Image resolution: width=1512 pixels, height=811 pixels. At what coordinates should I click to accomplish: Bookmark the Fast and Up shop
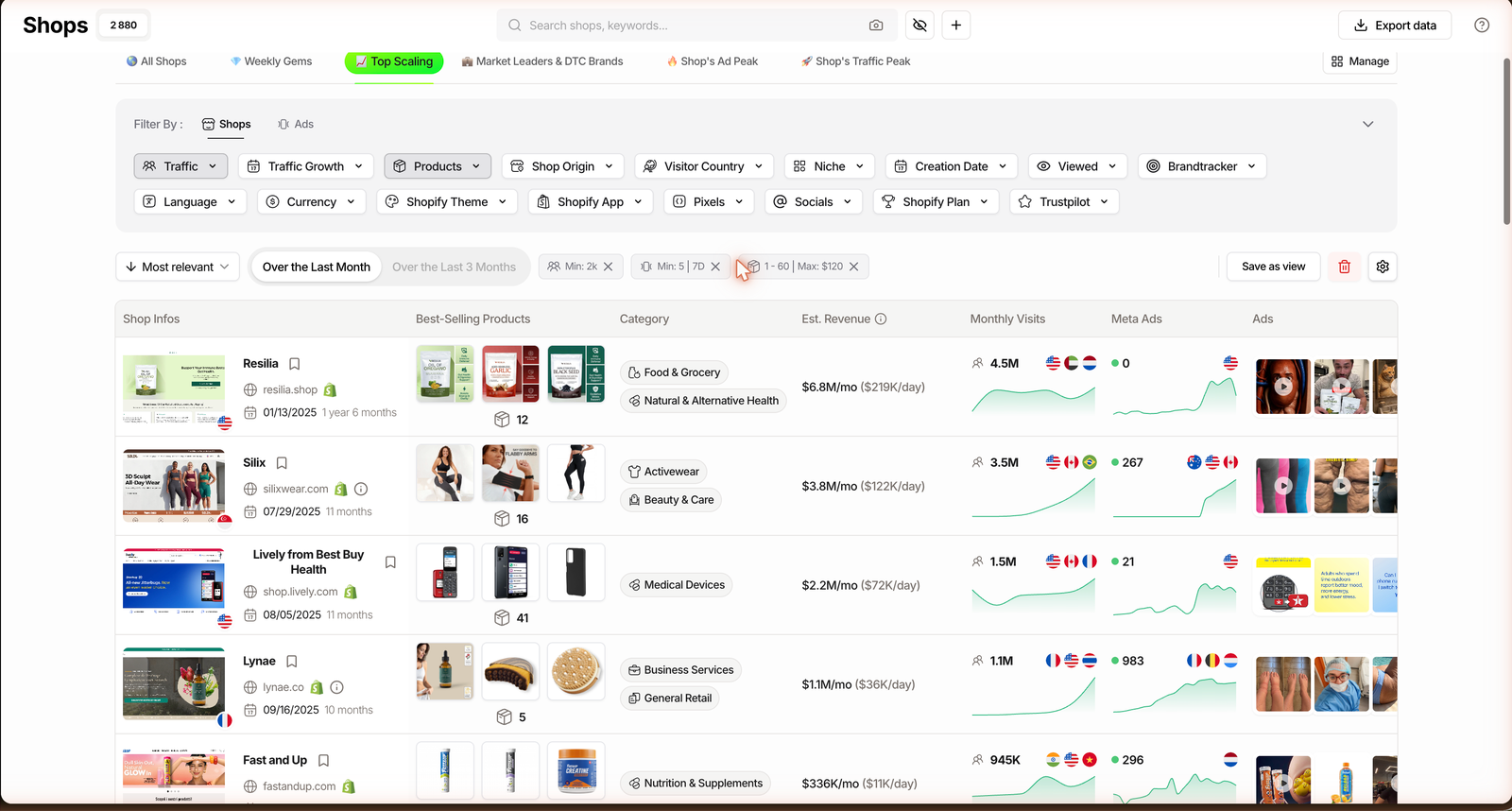point(323,761)
